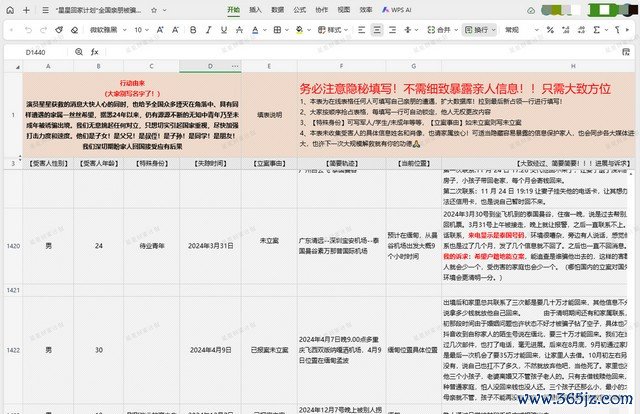Activate the format painter brush

(x=59, y=30)
